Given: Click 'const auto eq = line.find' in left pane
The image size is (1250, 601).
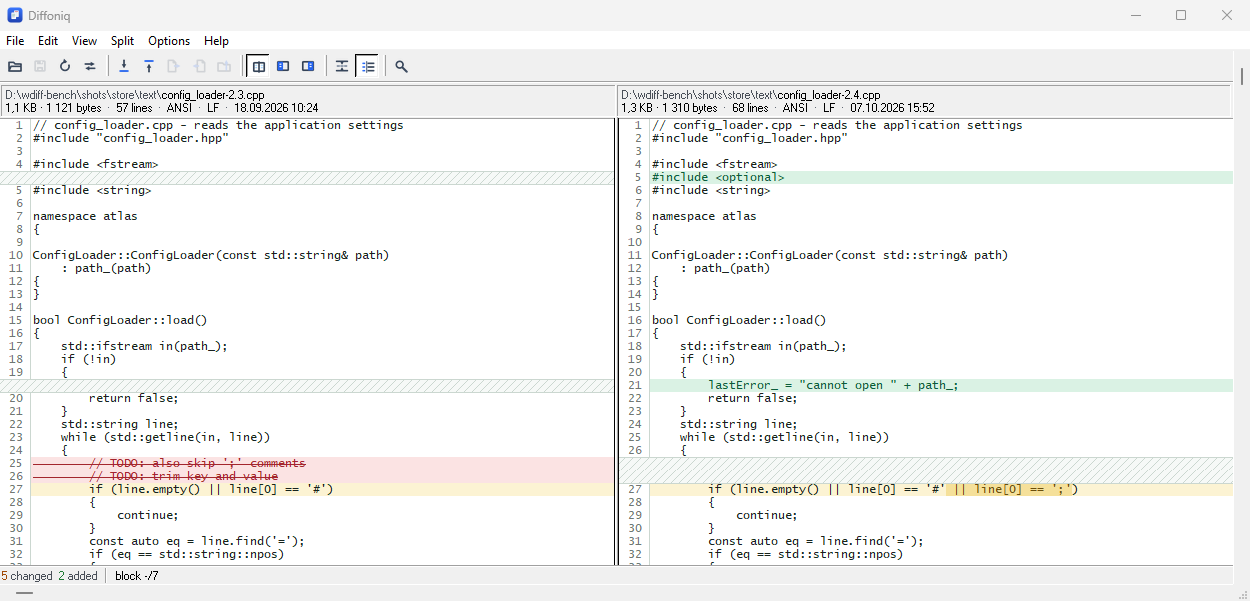Looking at the screenshot, I should coord(197,541).
